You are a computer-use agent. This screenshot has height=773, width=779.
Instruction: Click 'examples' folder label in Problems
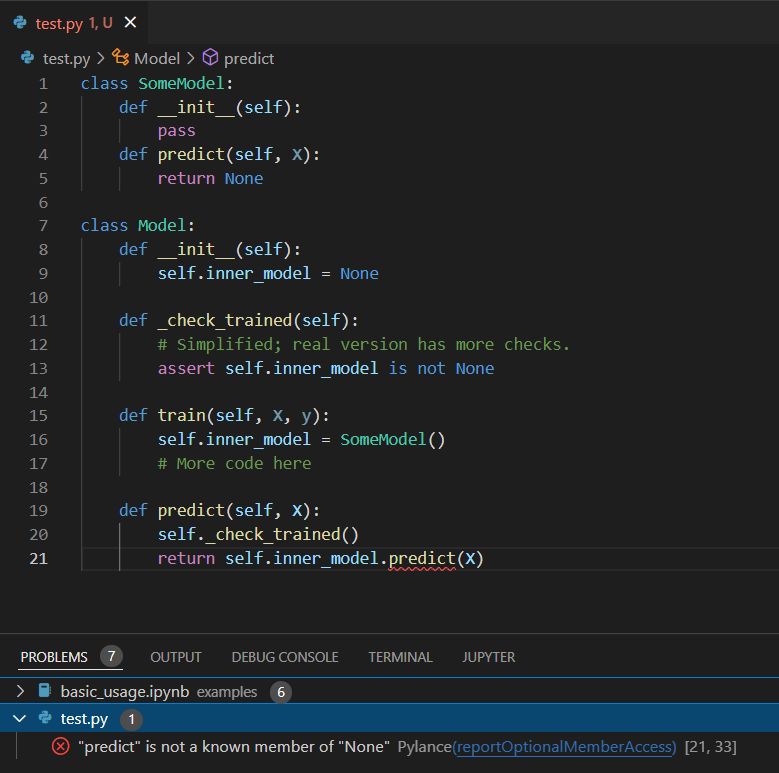click(x=227, y=692)
